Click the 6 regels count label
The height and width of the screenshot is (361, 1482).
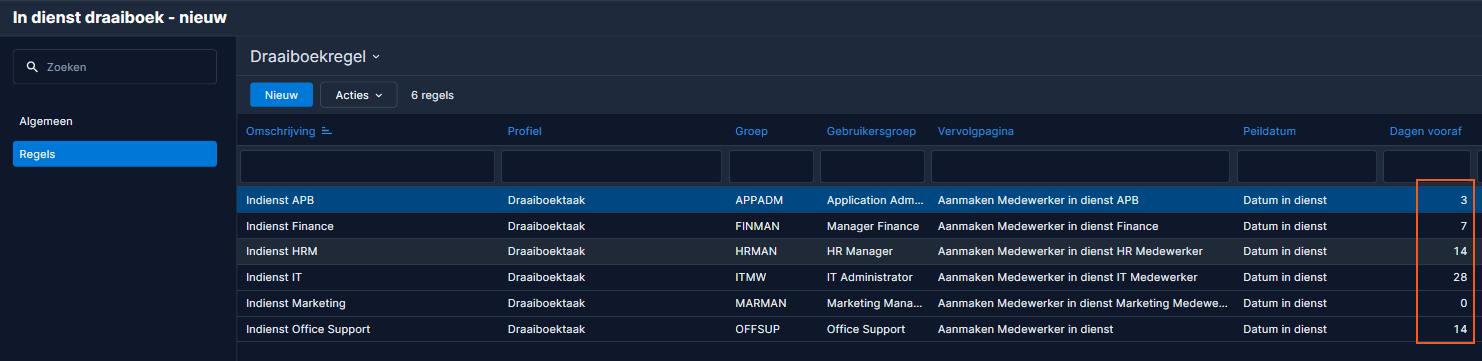coord(432,95)
